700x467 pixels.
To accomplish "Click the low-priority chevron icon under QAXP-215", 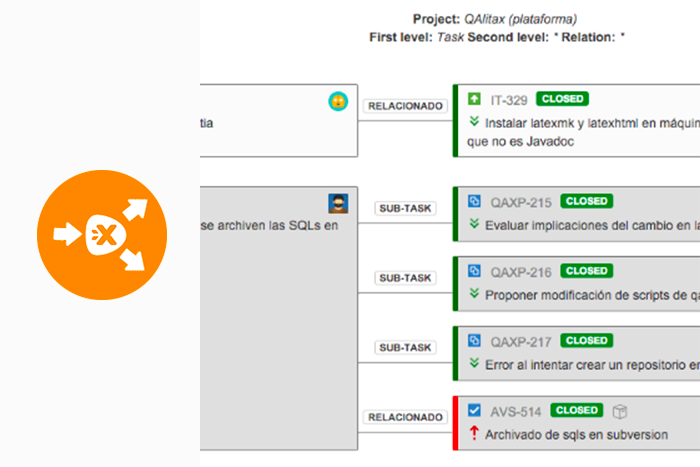I will [x=475, y=225].
